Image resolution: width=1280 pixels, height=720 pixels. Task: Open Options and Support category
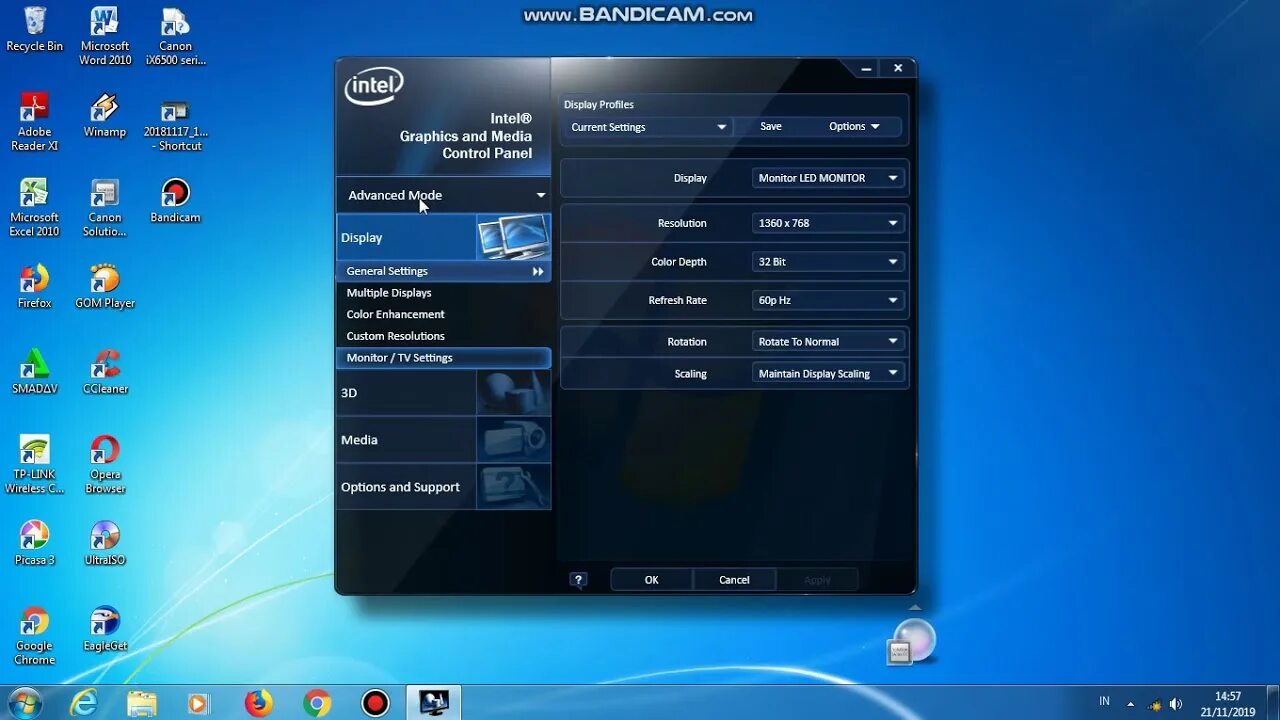(x=444, y=487)
